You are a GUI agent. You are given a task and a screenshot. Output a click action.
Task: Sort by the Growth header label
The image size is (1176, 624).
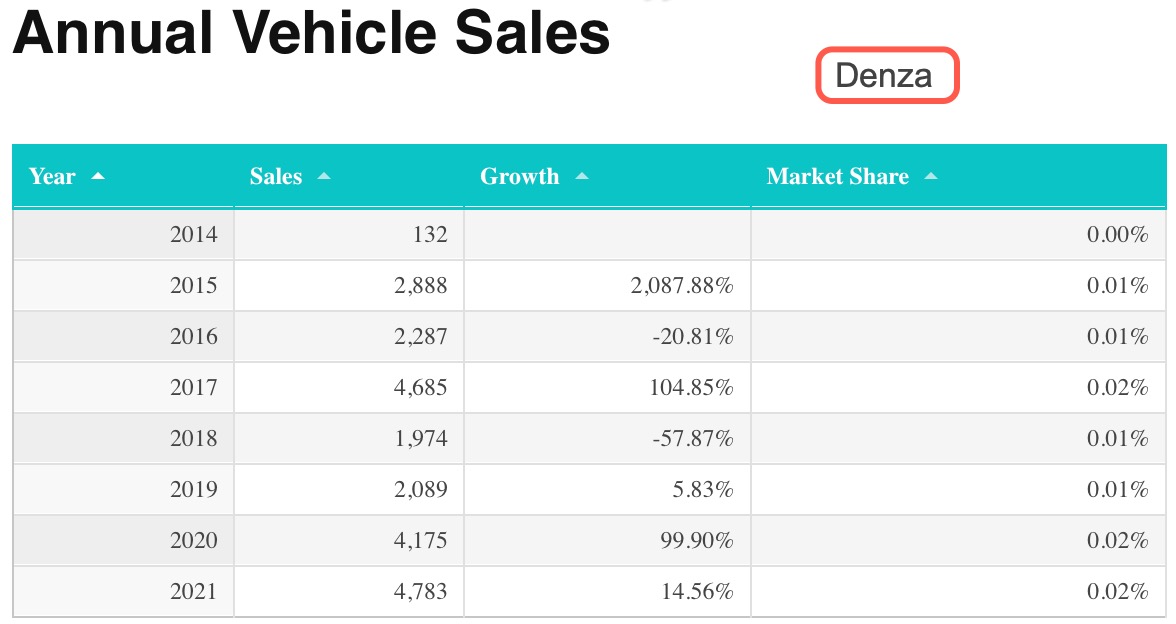pyautogui.click(x=520, y=177)
